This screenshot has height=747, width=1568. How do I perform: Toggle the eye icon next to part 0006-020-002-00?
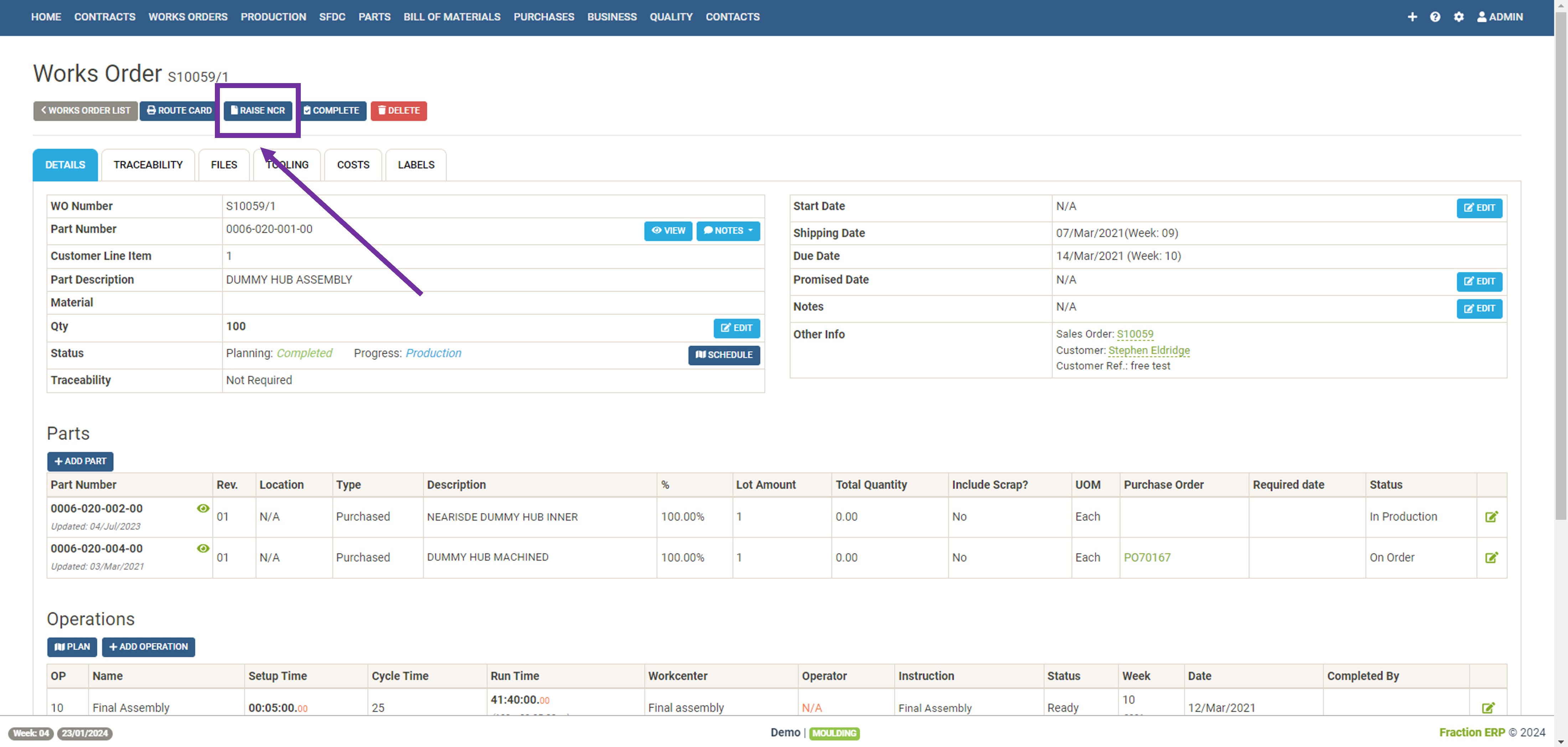point(203,508)
